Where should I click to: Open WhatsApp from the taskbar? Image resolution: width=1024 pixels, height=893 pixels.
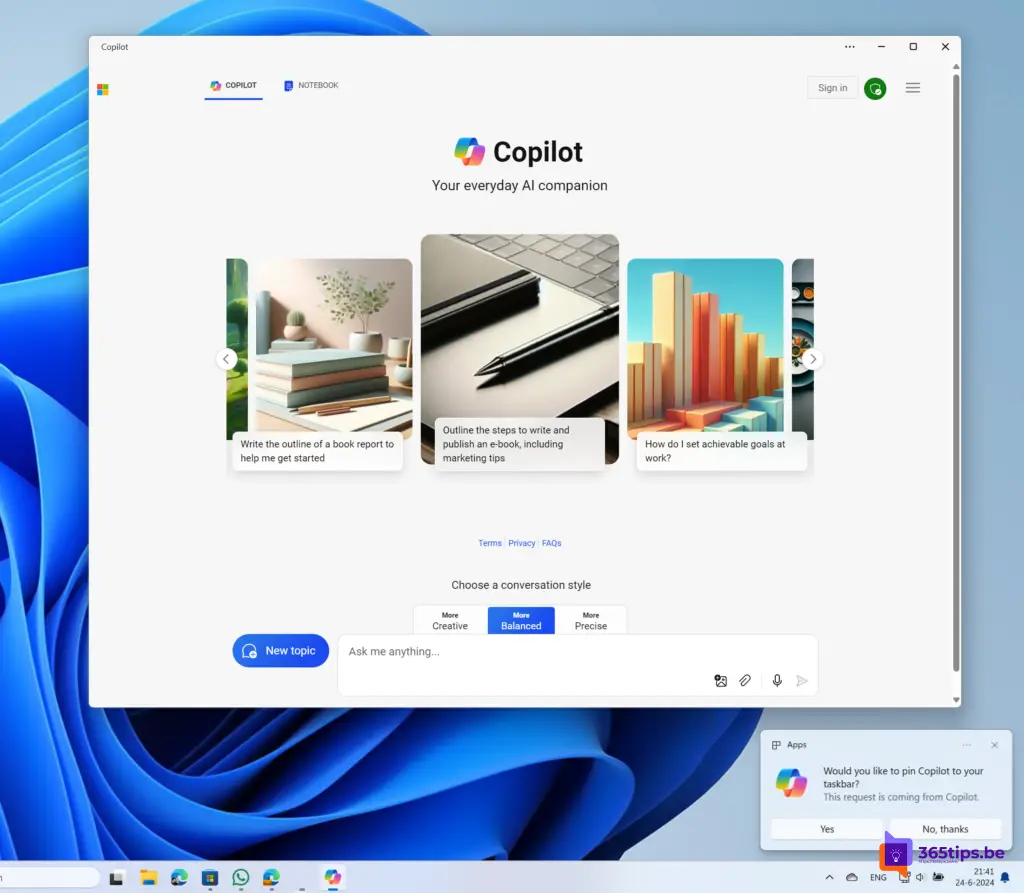point(240,878)
